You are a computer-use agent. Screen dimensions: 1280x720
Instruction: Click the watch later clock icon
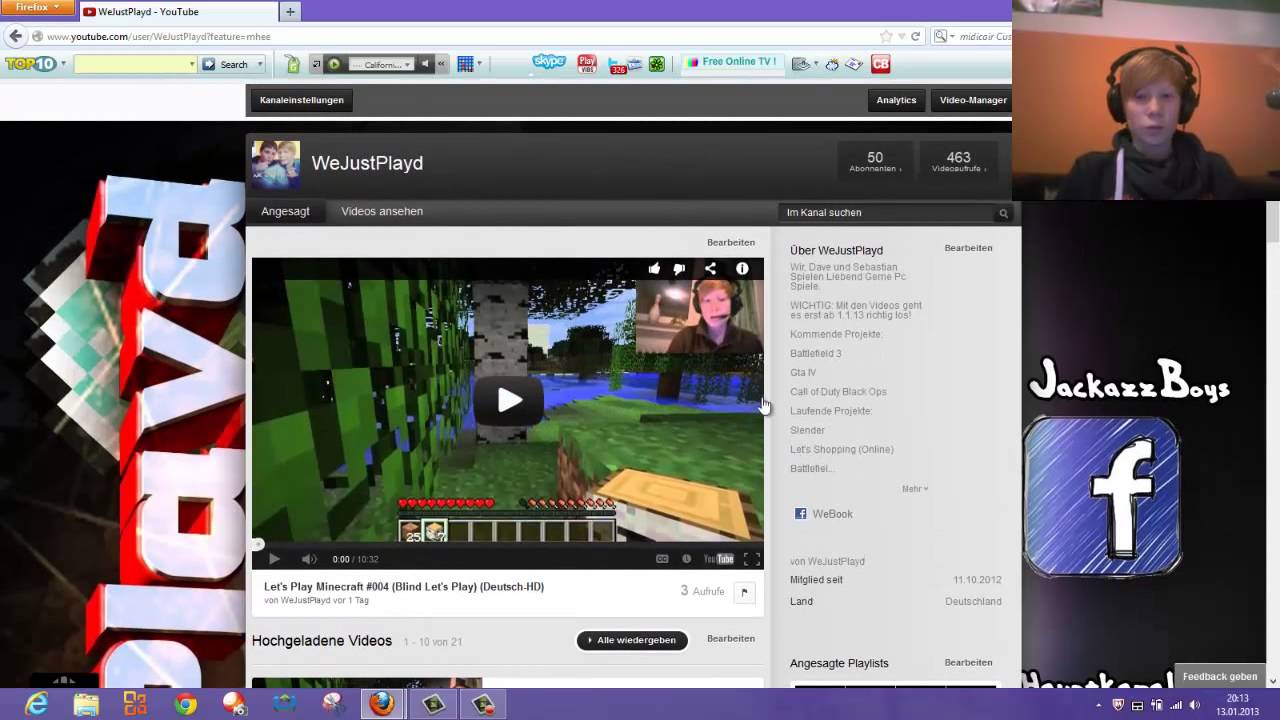(686, 559)
